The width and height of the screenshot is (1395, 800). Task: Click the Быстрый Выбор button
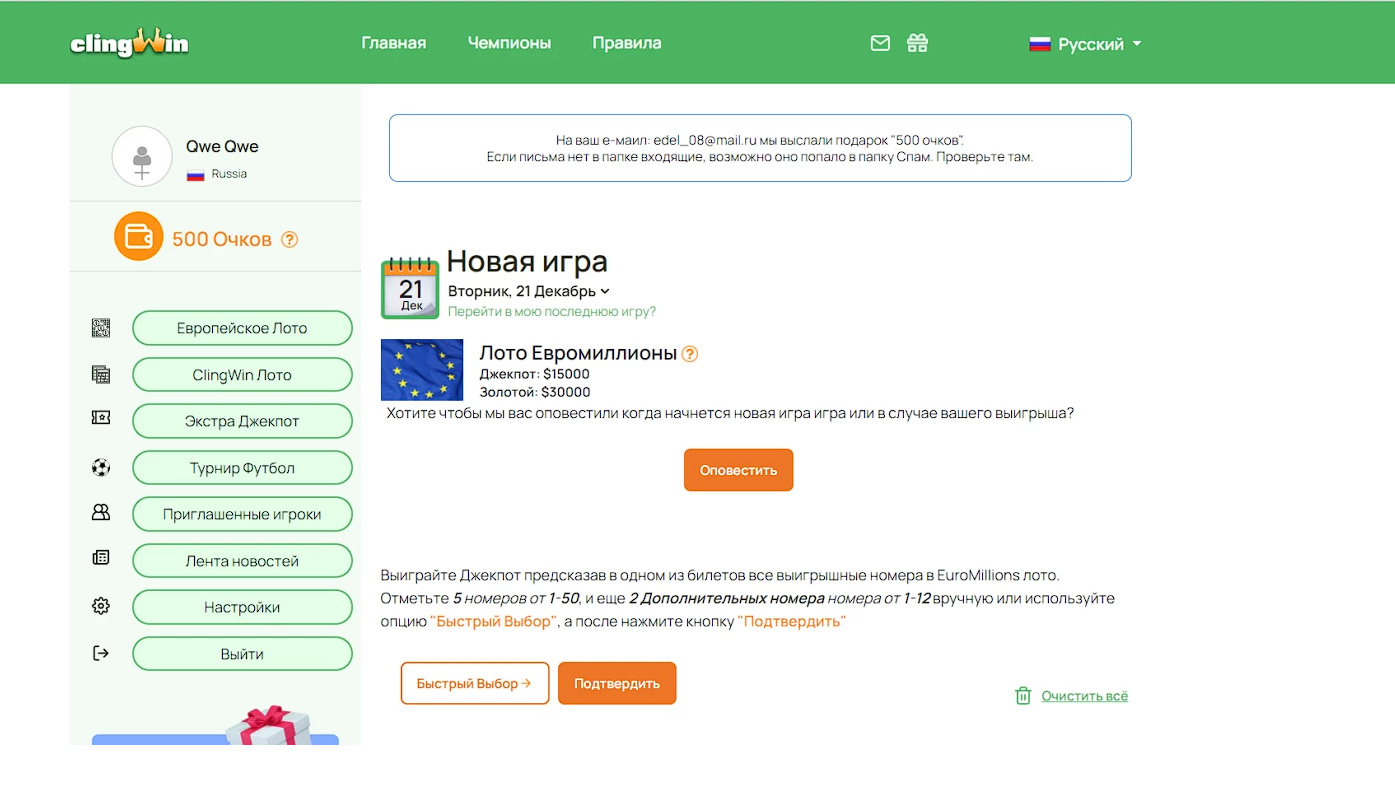[x=475, y=683]
